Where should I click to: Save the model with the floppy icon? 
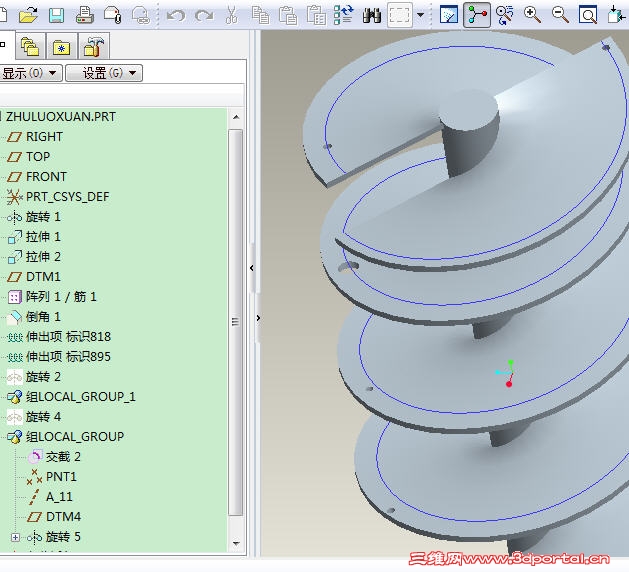pos(56,15)
